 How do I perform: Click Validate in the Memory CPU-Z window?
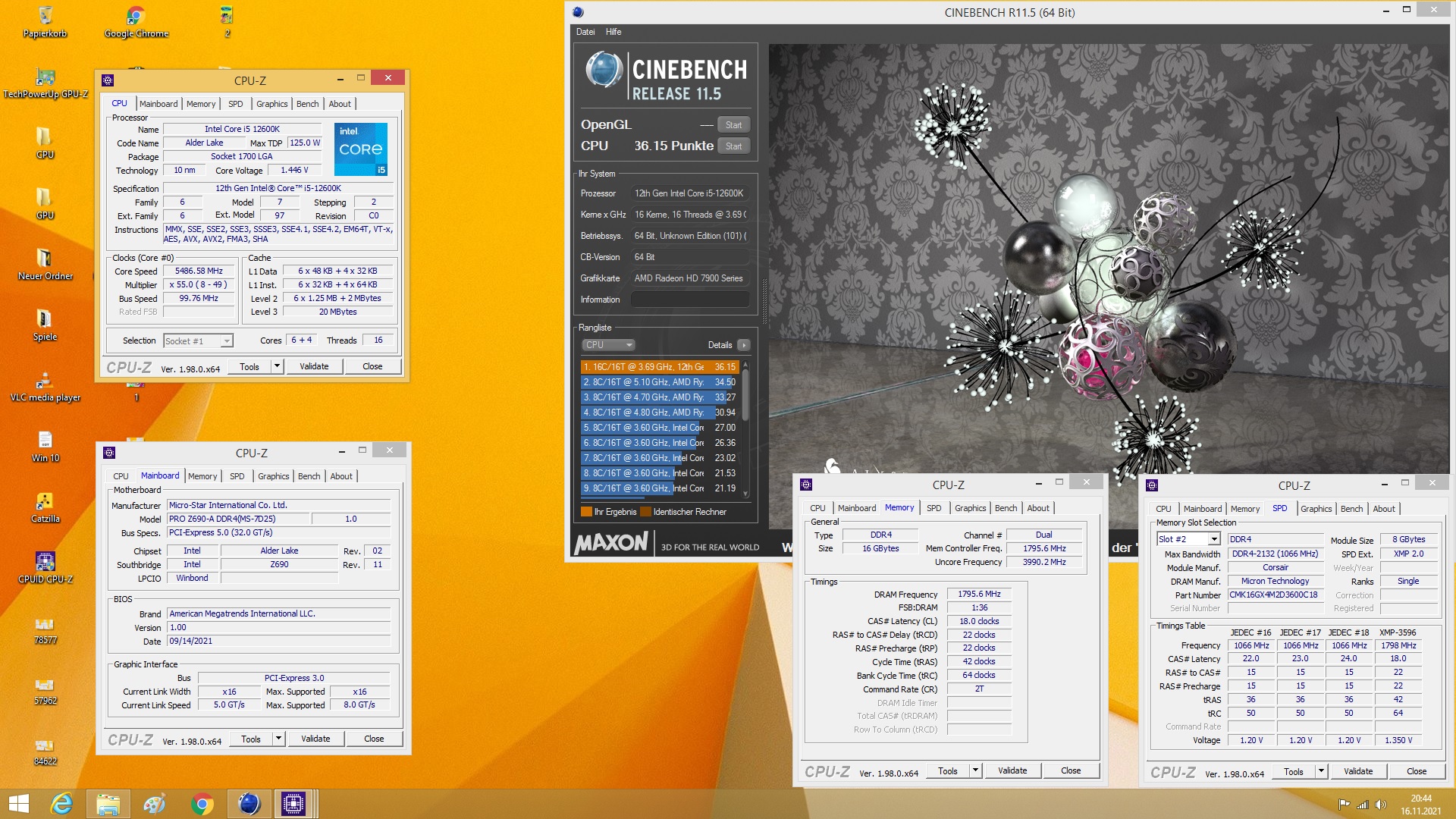point(1012,770)
